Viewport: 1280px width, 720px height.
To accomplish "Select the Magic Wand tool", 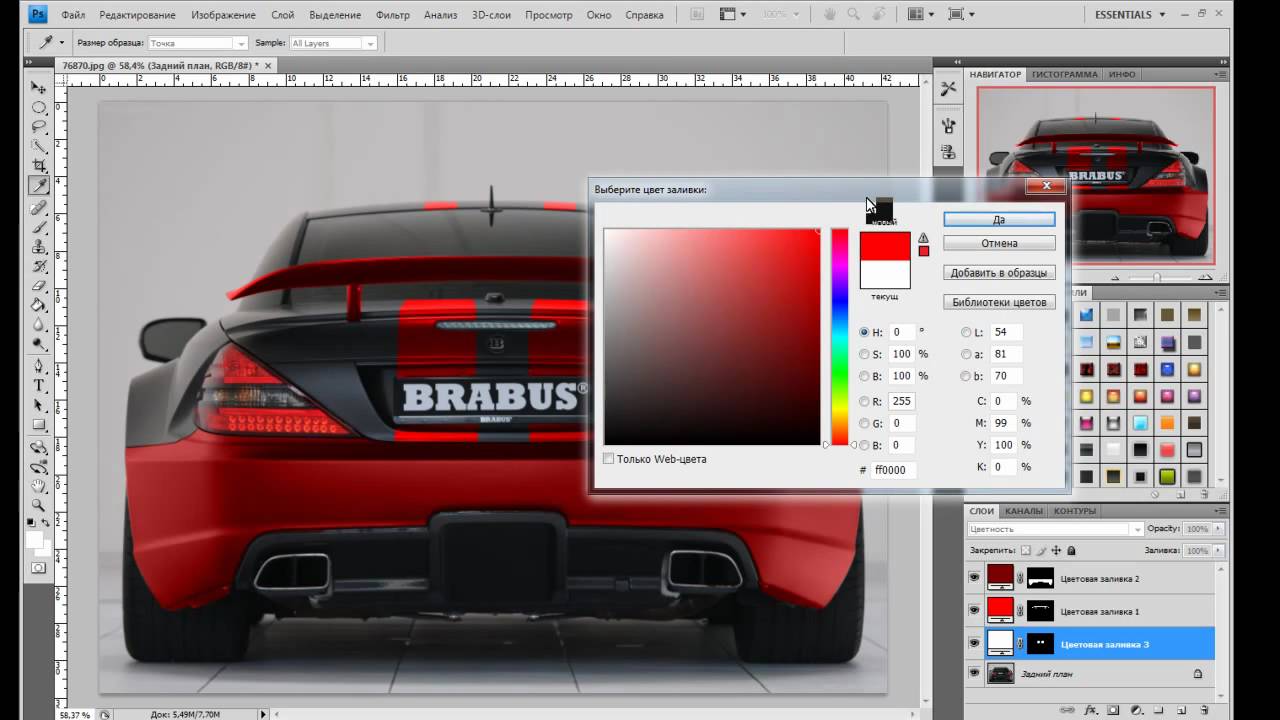I will [39, 146].
